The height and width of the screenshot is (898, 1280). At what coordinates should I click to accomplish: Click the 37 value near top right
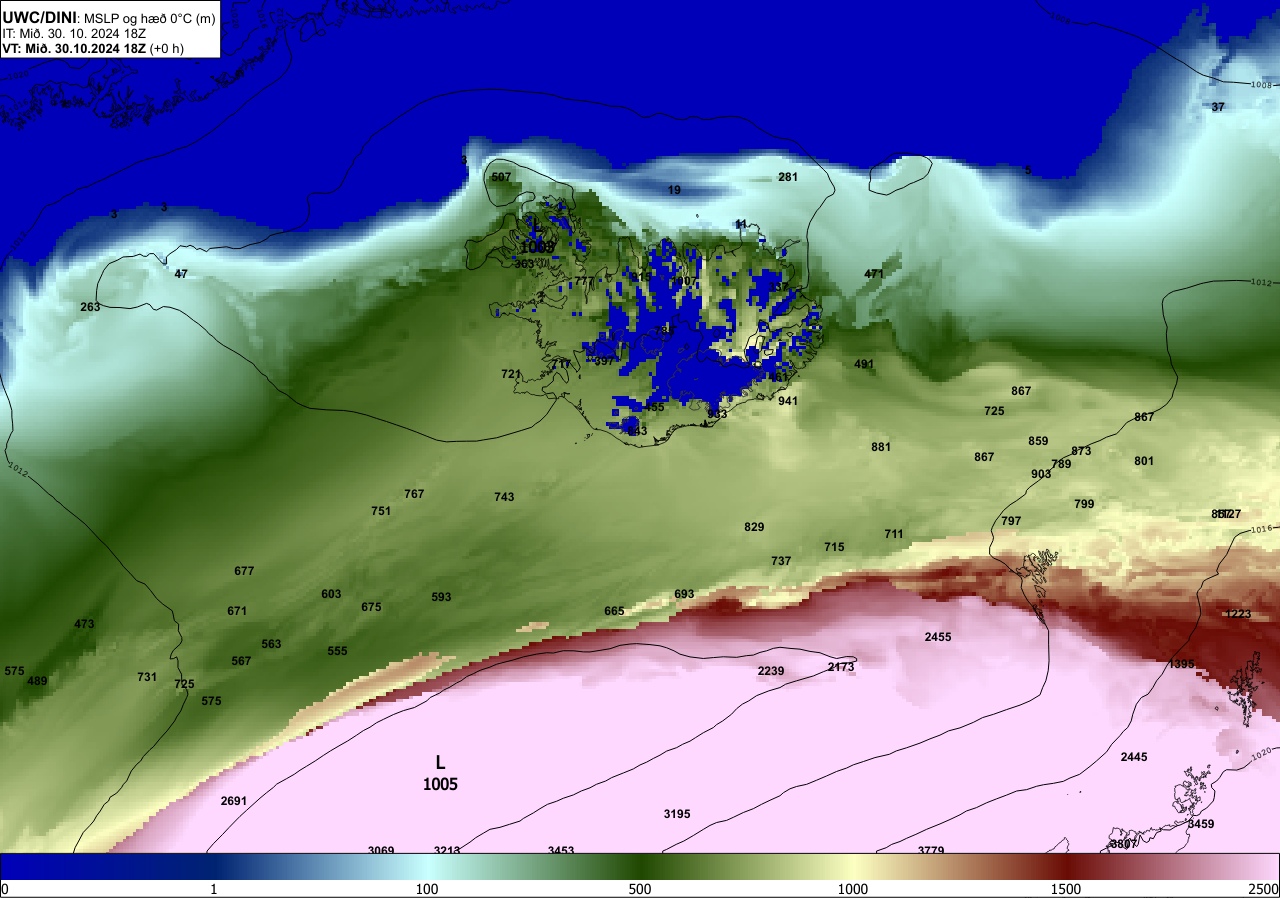point(1218,107)
